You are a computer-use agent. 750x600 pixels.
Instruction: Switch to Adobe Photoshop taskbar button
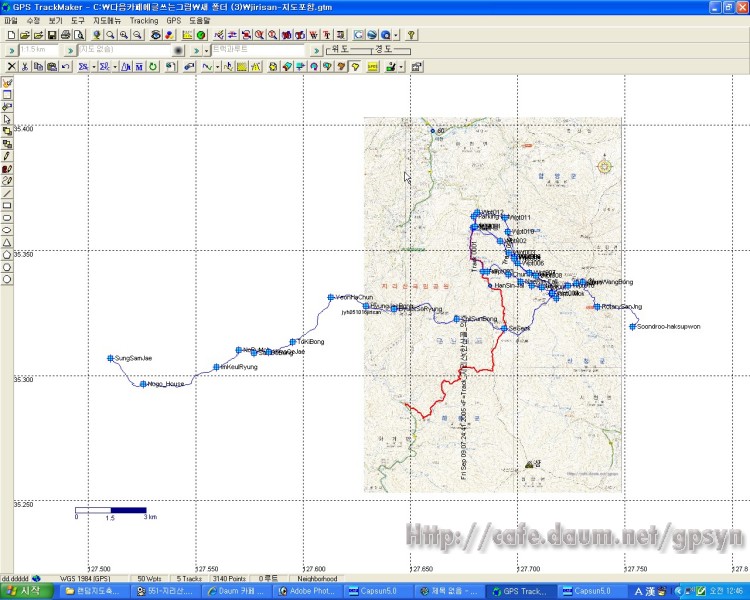pos(308,591)
